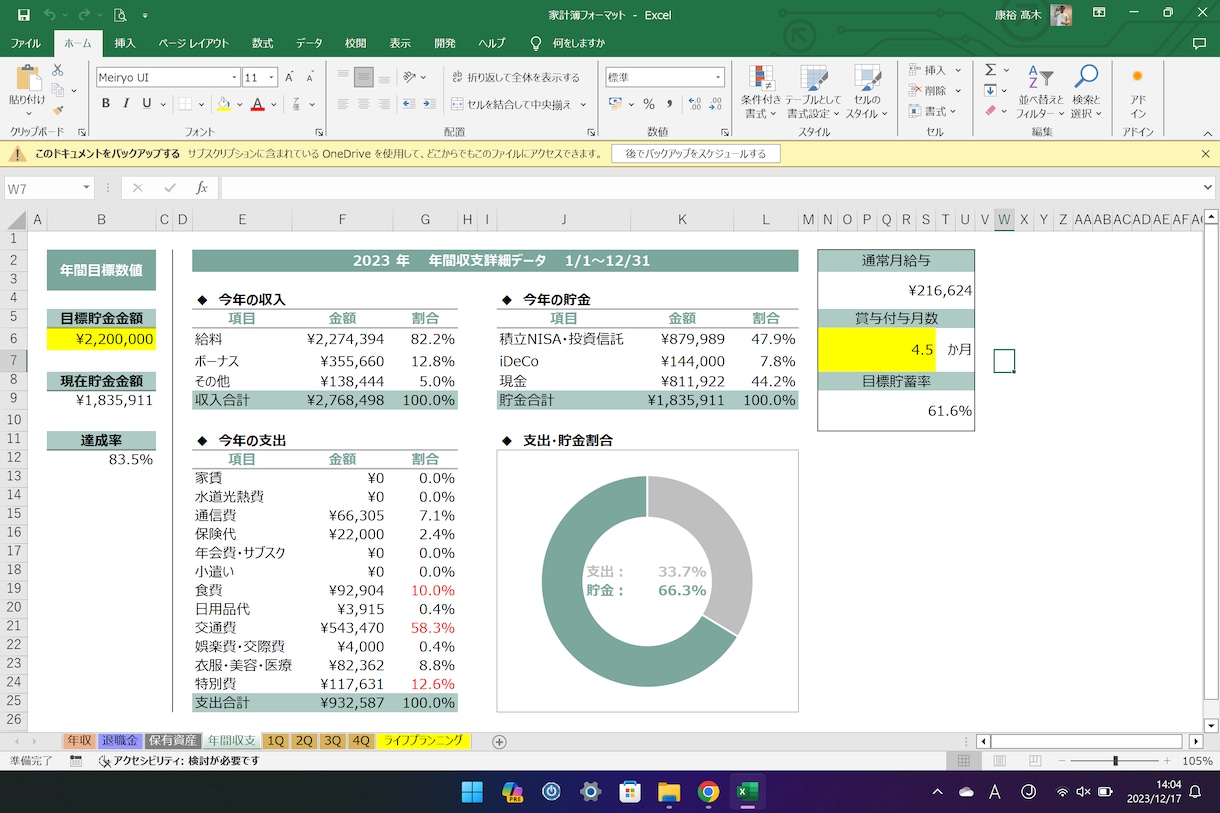Toggle align text right
1220x813 pixels.
pos(384,104)
